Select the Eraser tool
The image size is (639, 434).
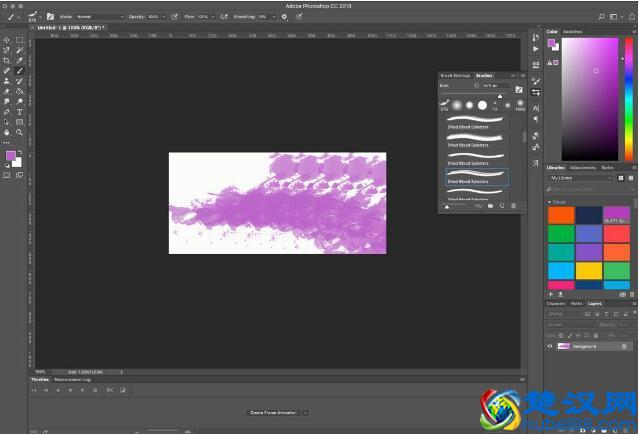7,92
